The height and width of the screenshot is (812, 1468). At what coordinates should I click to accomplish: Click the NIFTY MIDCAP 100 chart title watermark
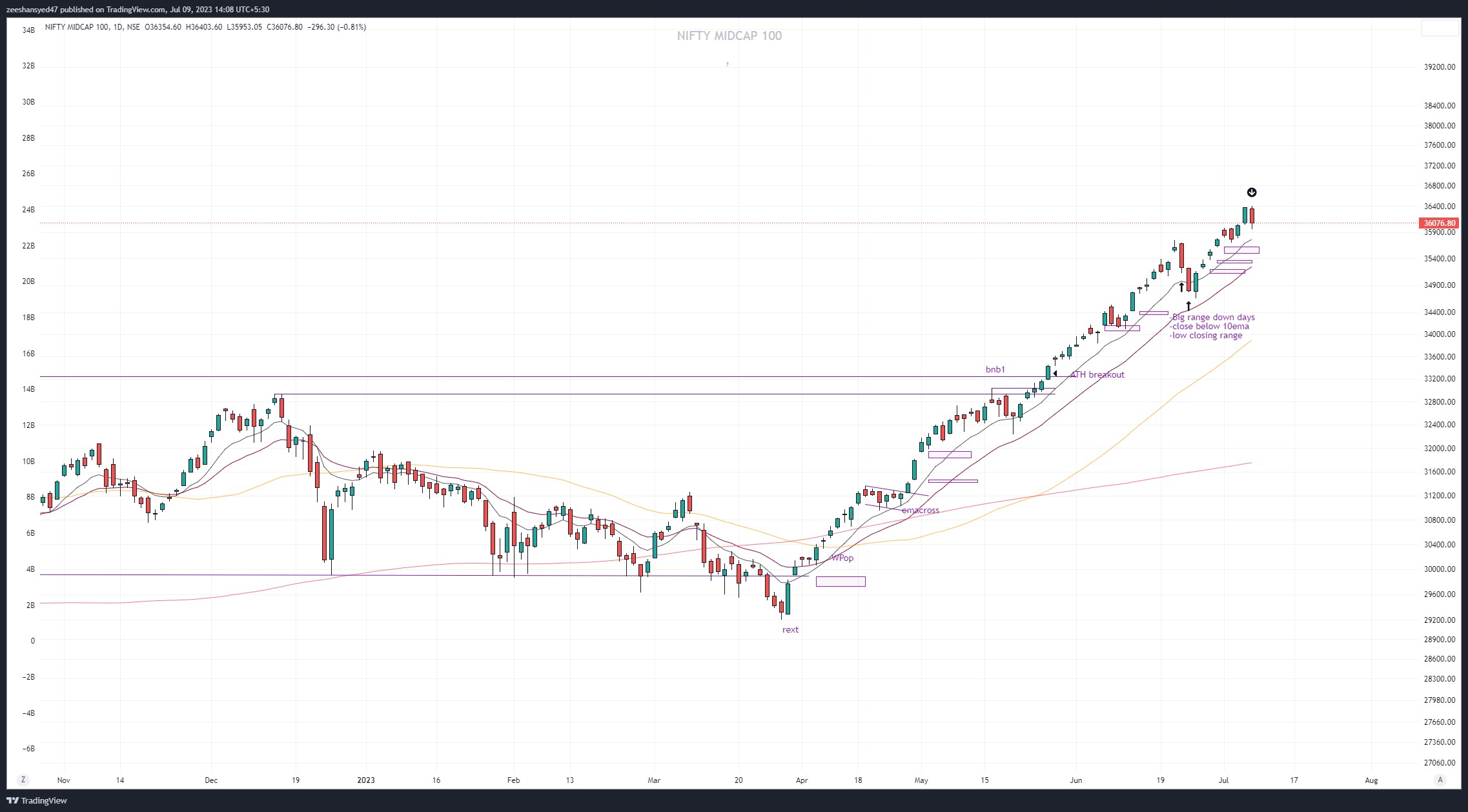[x=729, y=36]
